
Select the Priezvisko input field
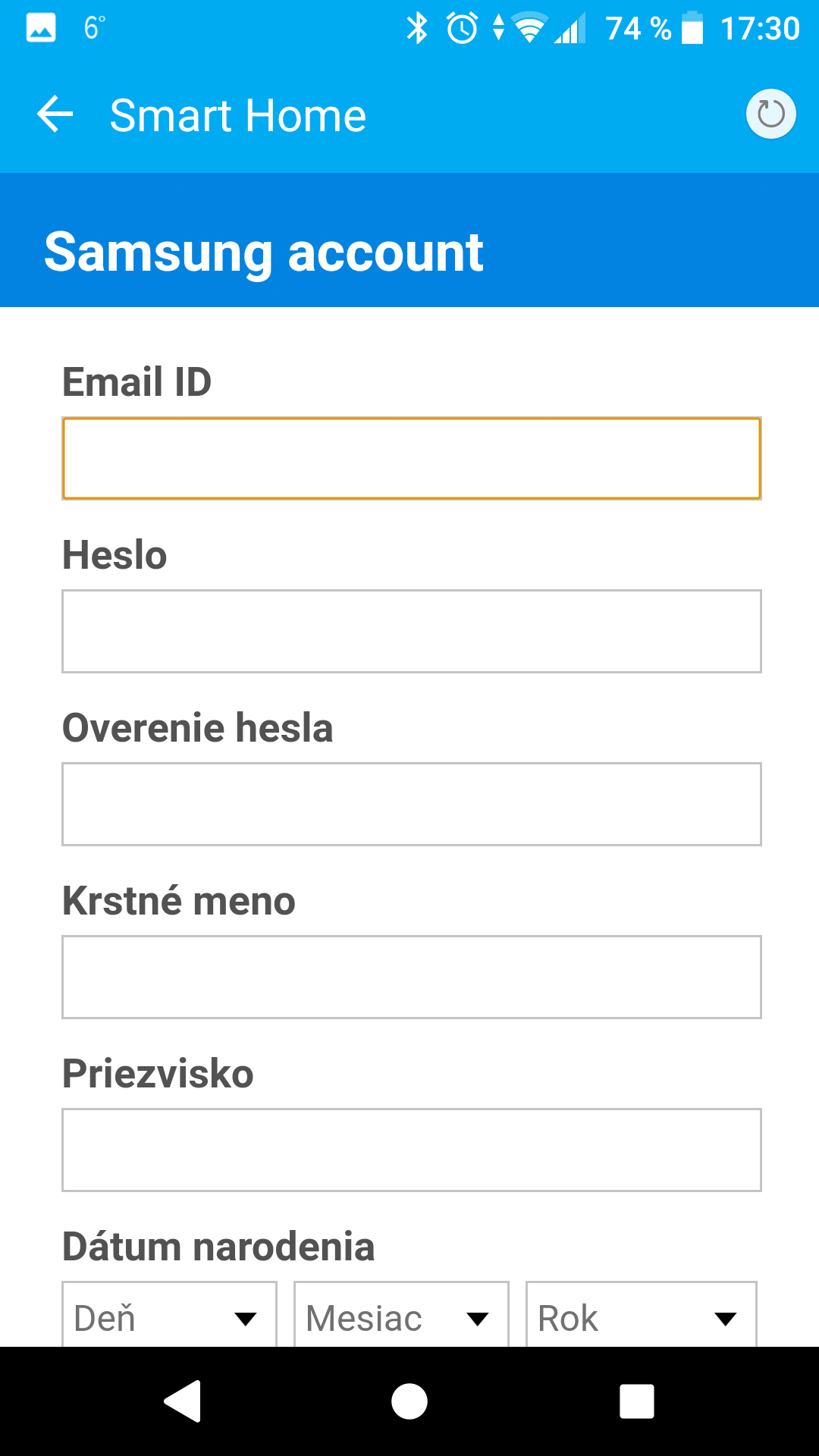412,1150
